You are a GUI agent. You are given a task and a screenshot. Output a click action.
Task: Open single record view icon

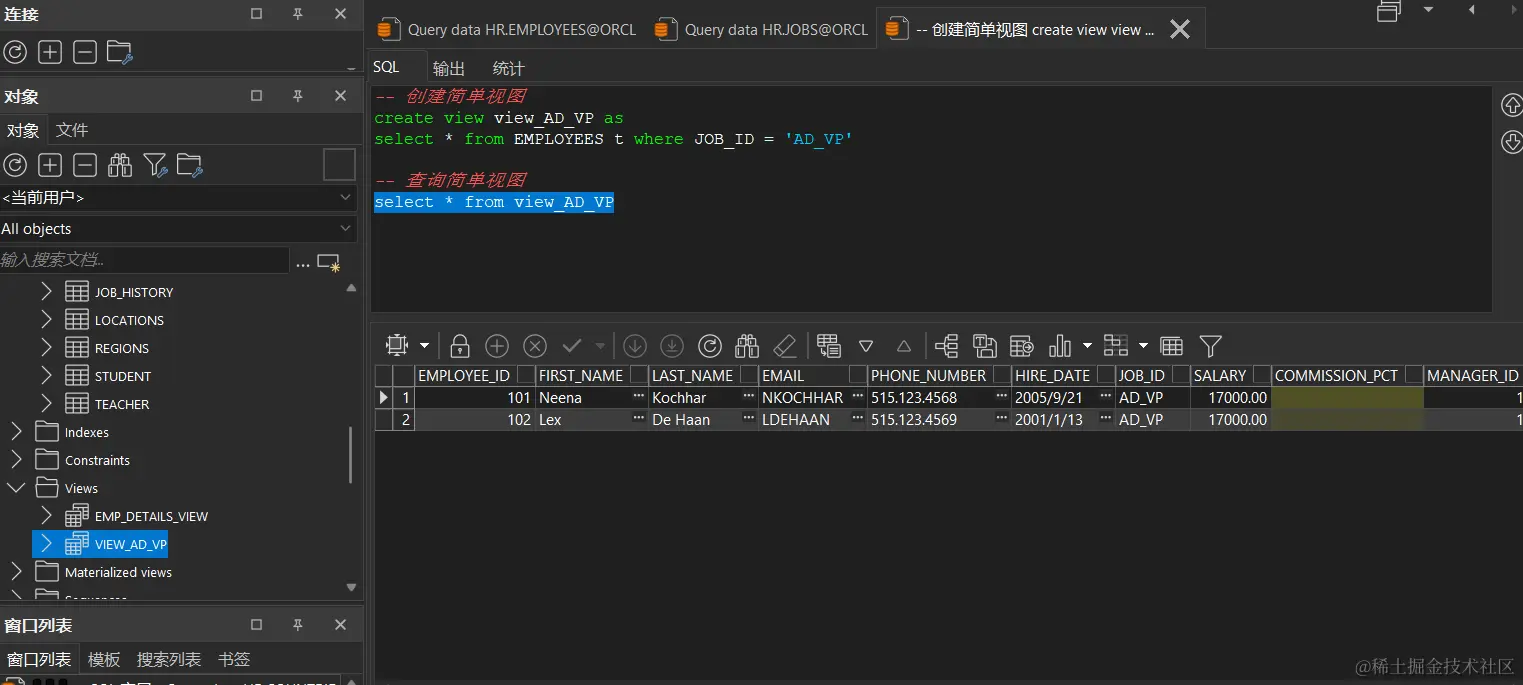[829, 346]
